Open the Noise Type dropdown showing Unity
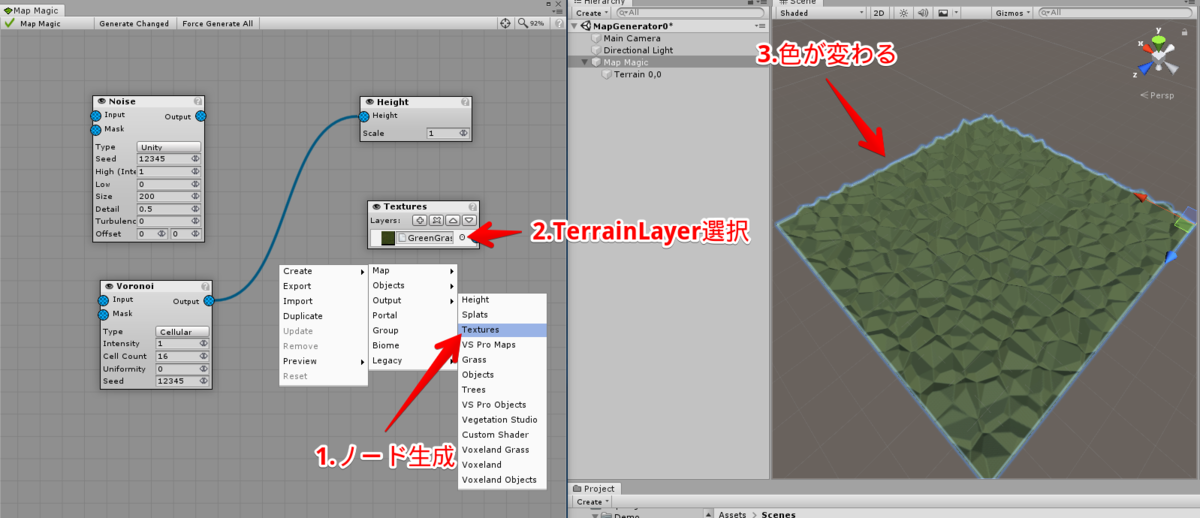Viewport: 1200px width, 518px height. [x=168, y=147]
